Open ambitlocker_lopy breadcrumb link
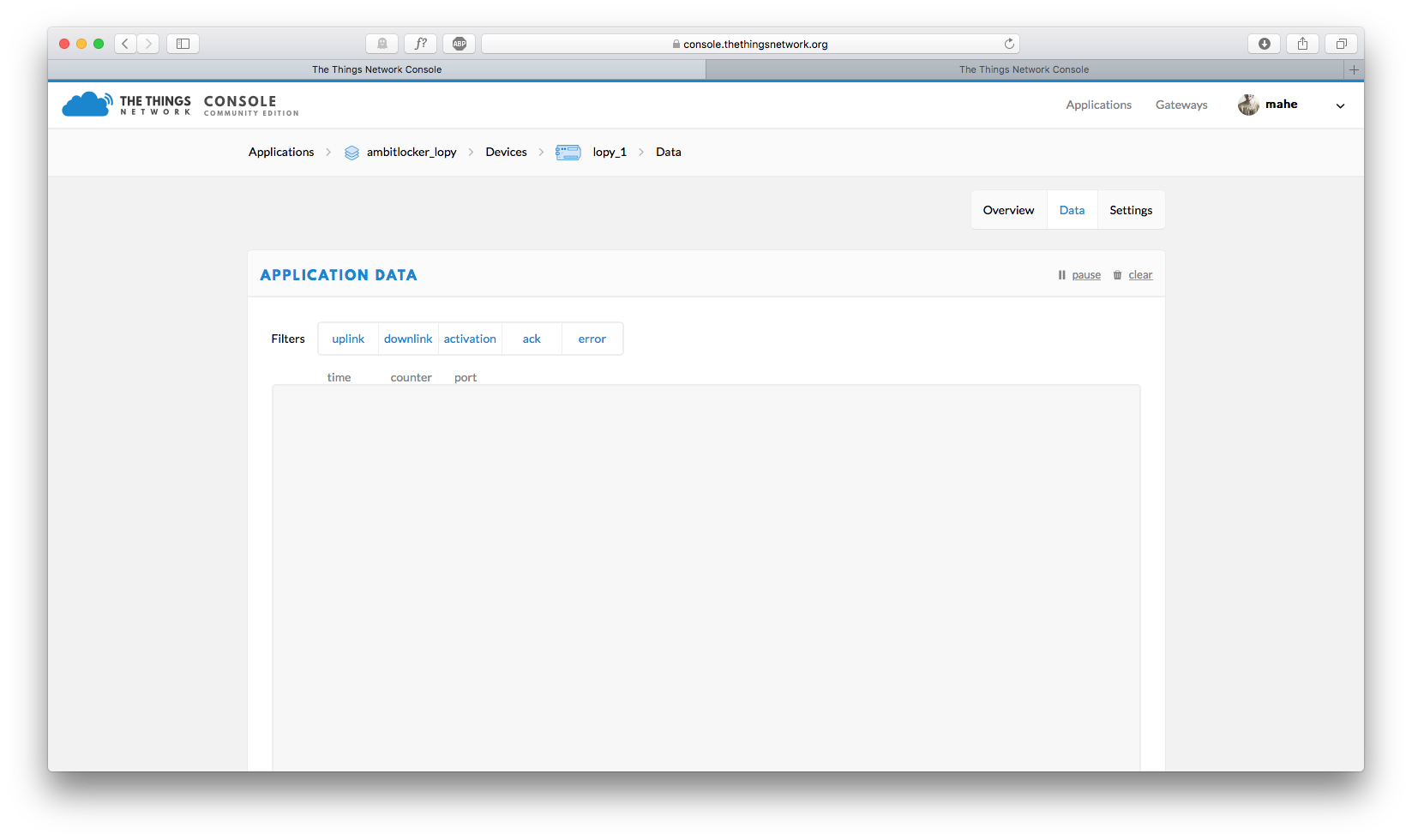This screenshot has width=1412, height=840. [412, 152]
